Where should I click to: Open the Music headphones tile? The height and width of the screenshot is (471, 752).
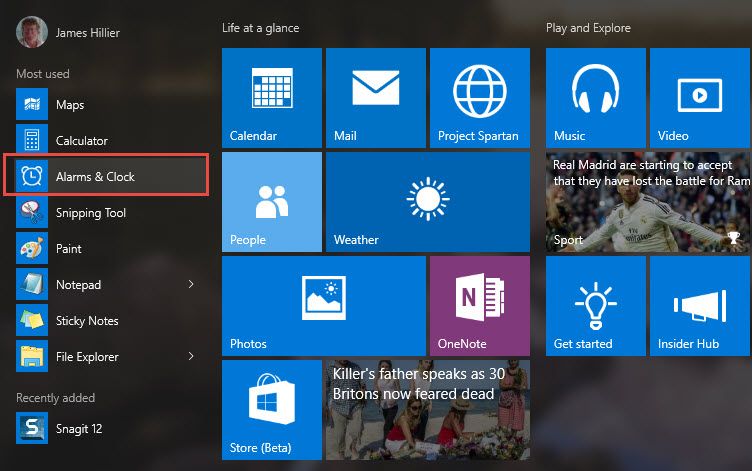pos(596,98)
